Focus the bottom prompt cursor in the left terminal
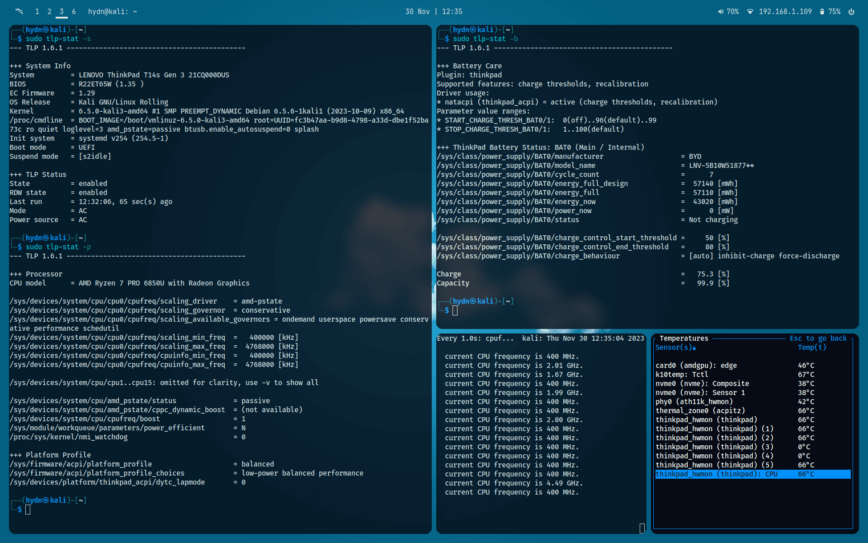The height and width of the screenshot is (543, 868). (28, 509)
